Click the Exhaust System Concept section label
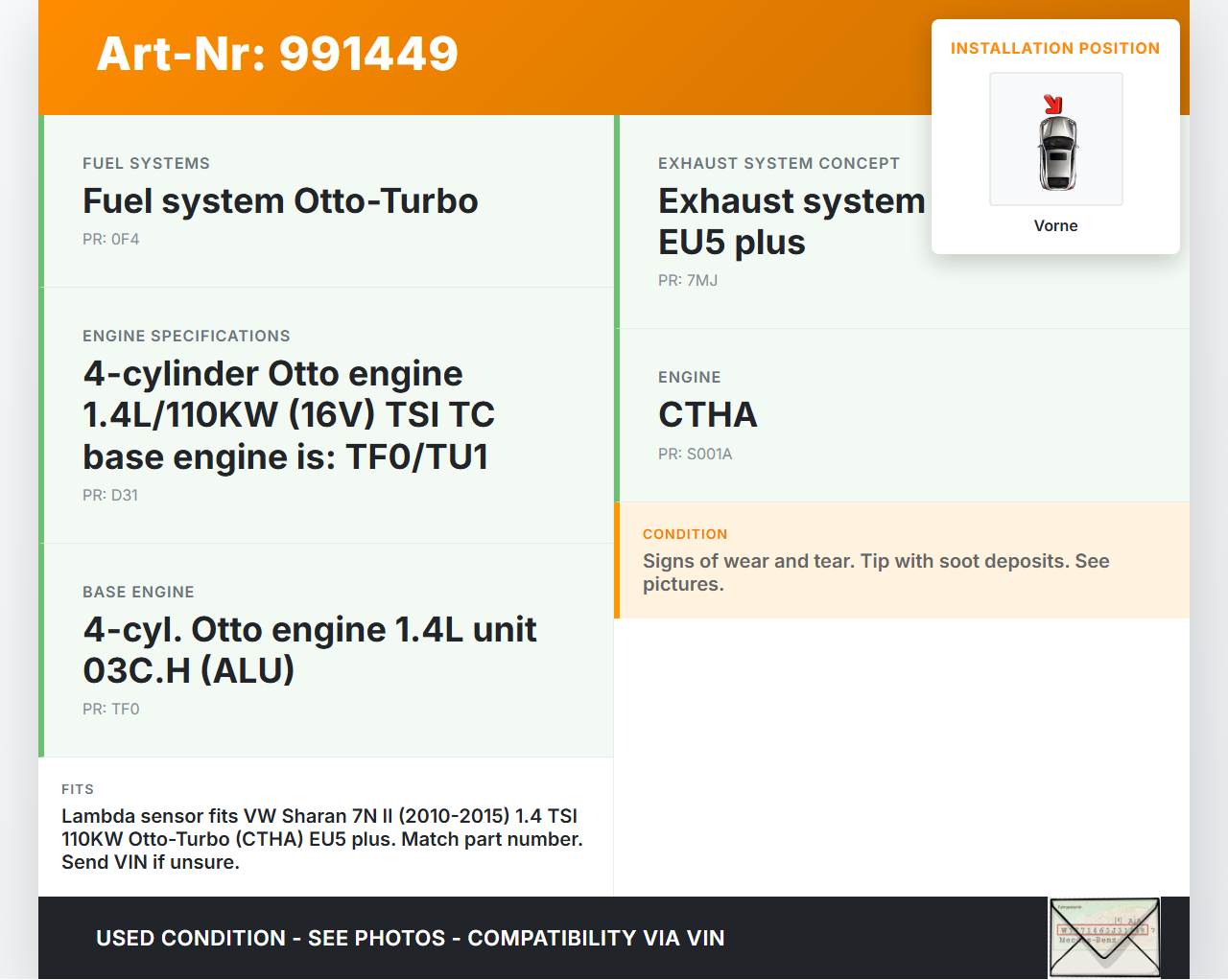 (x=778, y=163)
